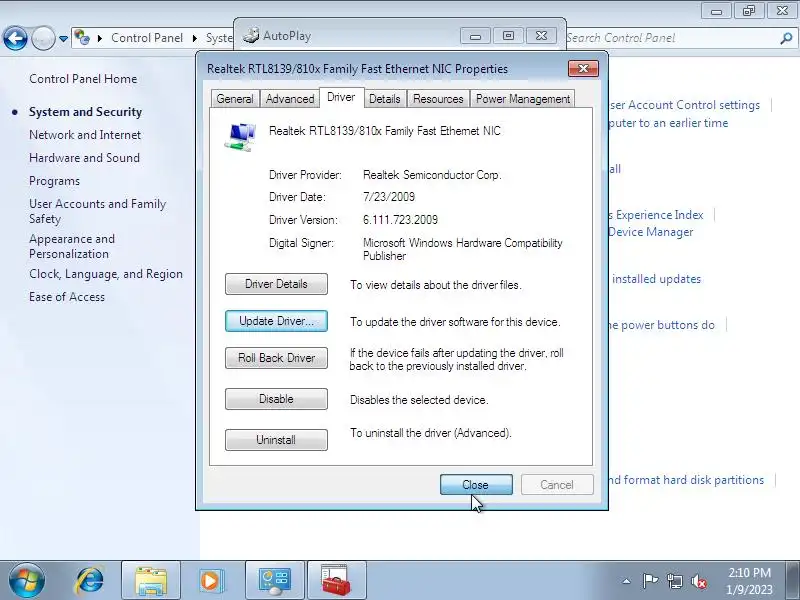Open Windows Explorer from taskbar

coord(151,581)
